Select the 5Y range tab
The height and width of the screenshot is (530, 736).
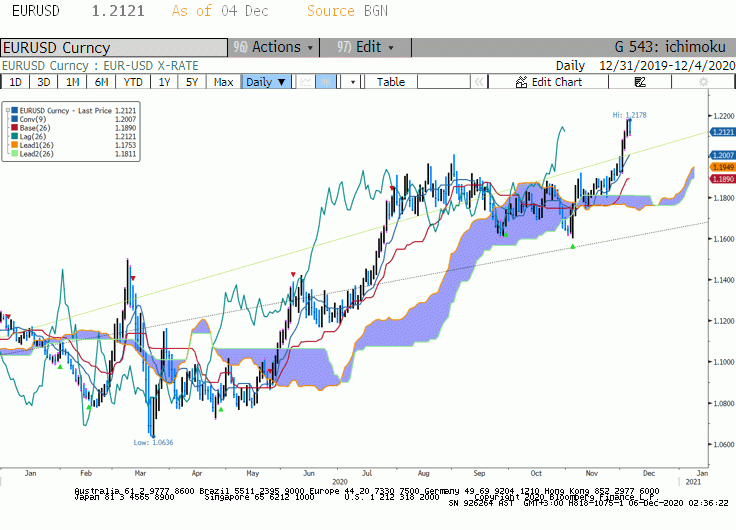[192, 82]
